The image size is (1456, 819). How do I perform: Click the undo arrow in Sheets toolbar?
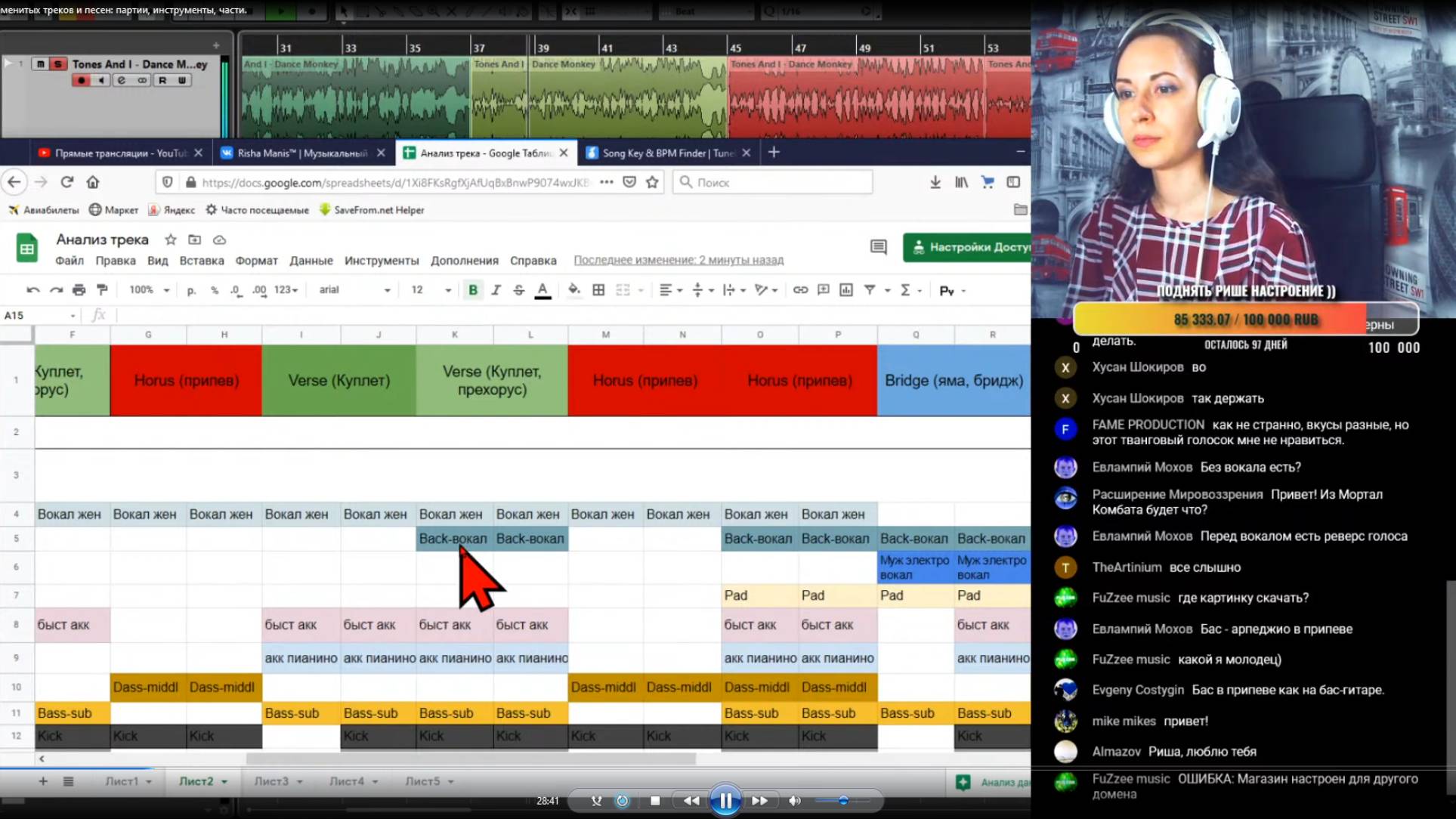(x=32, y=290)
